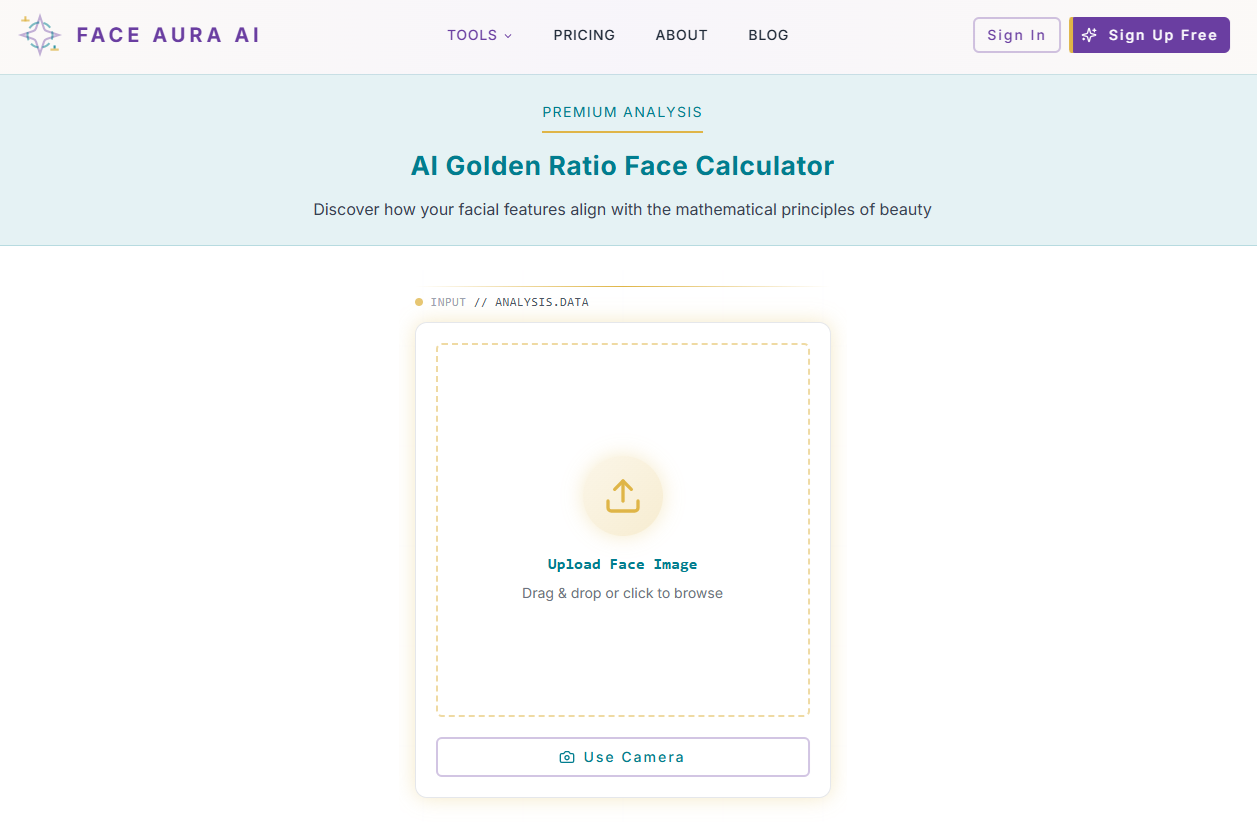This screenshot has height=825, width=1257.
Task: Click the FACE AURA AI brand text
Action: tap(168, 35)
